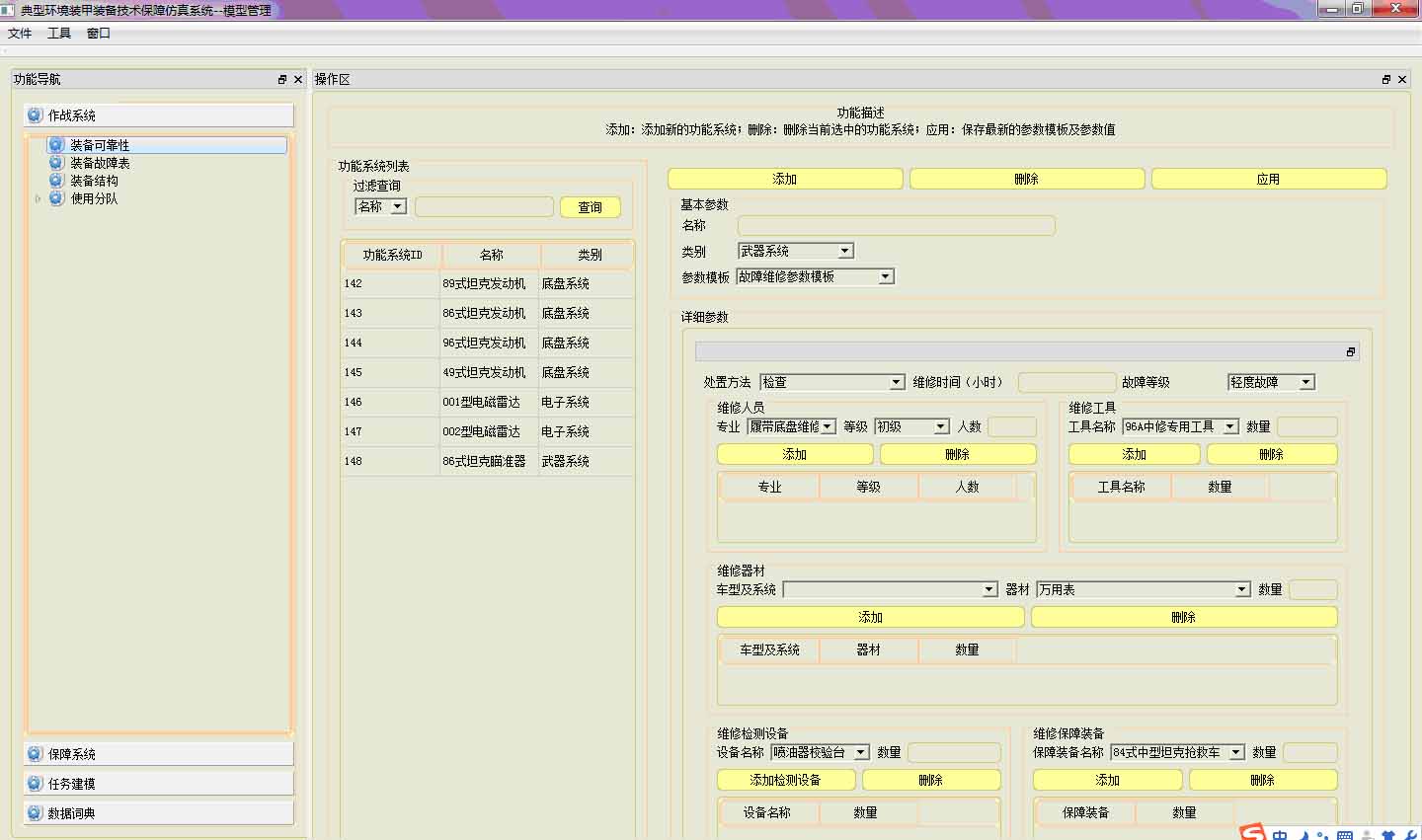Open the 故障等级 轻度故障 dropdown

click(1306, 382)
